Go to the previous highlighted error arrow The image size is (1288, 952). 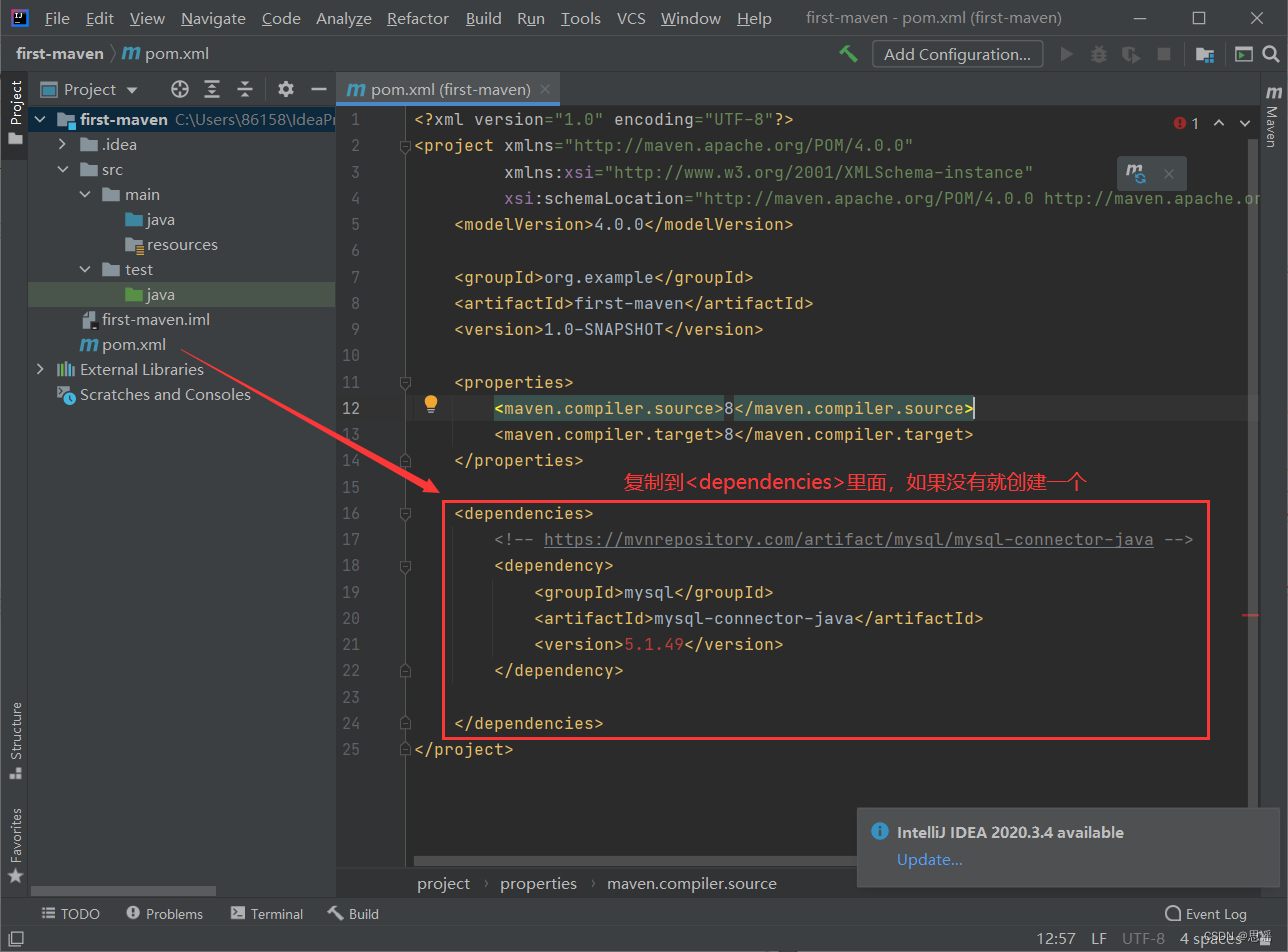coord(1219,123)
